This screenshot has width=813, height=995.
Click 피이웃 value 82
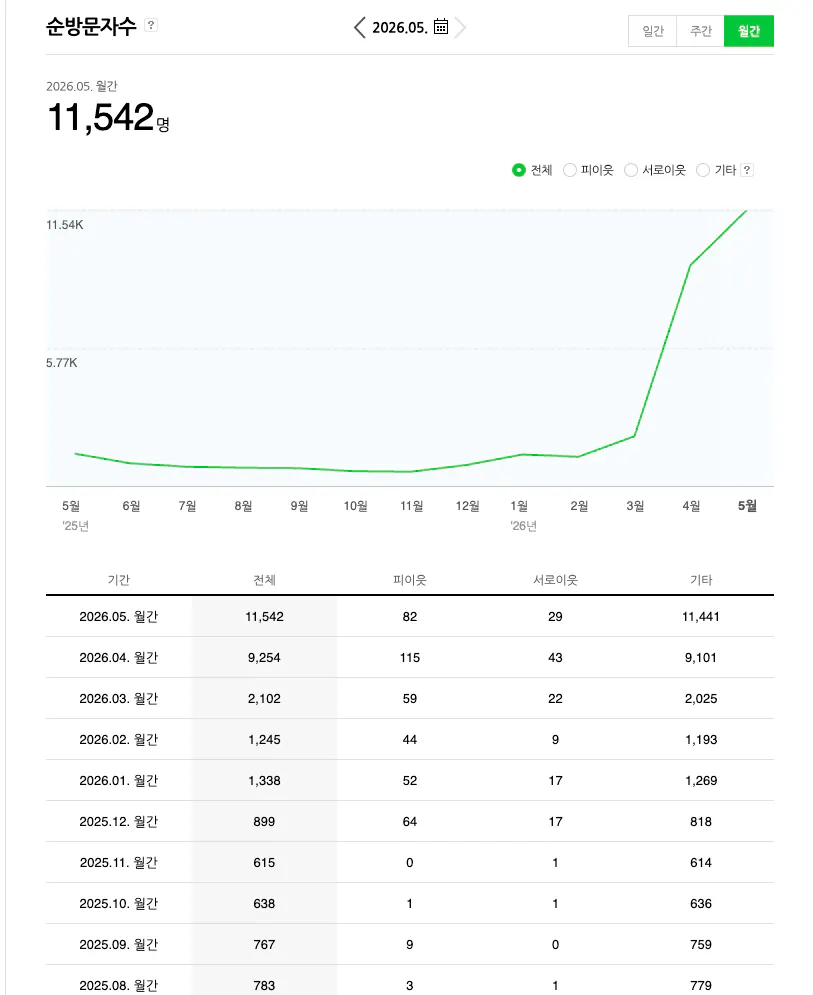(x=410, y=617)
